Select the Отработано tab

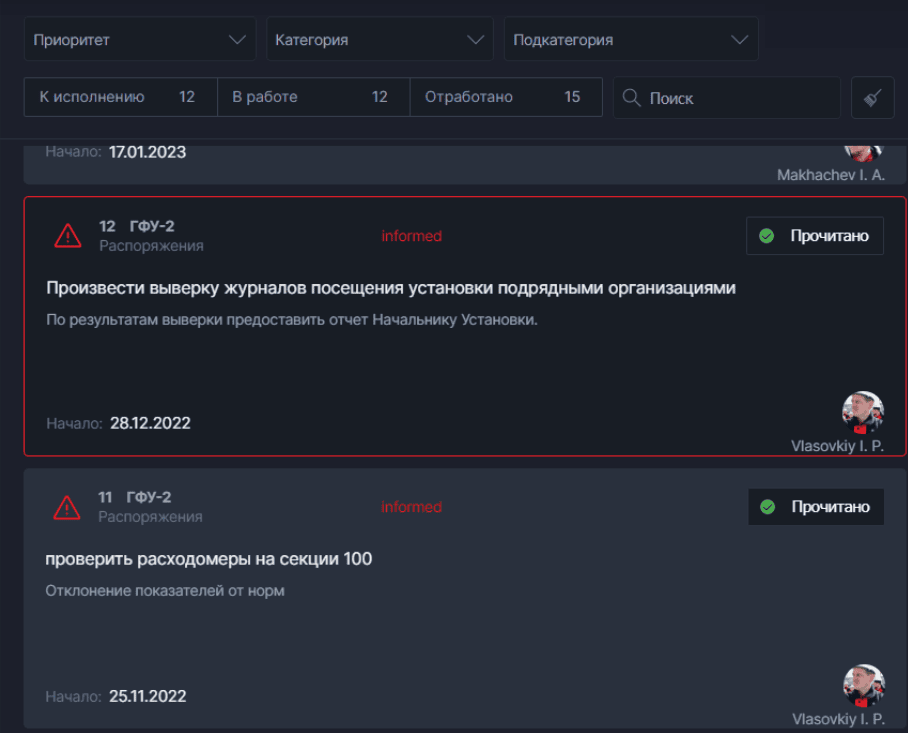506,97
